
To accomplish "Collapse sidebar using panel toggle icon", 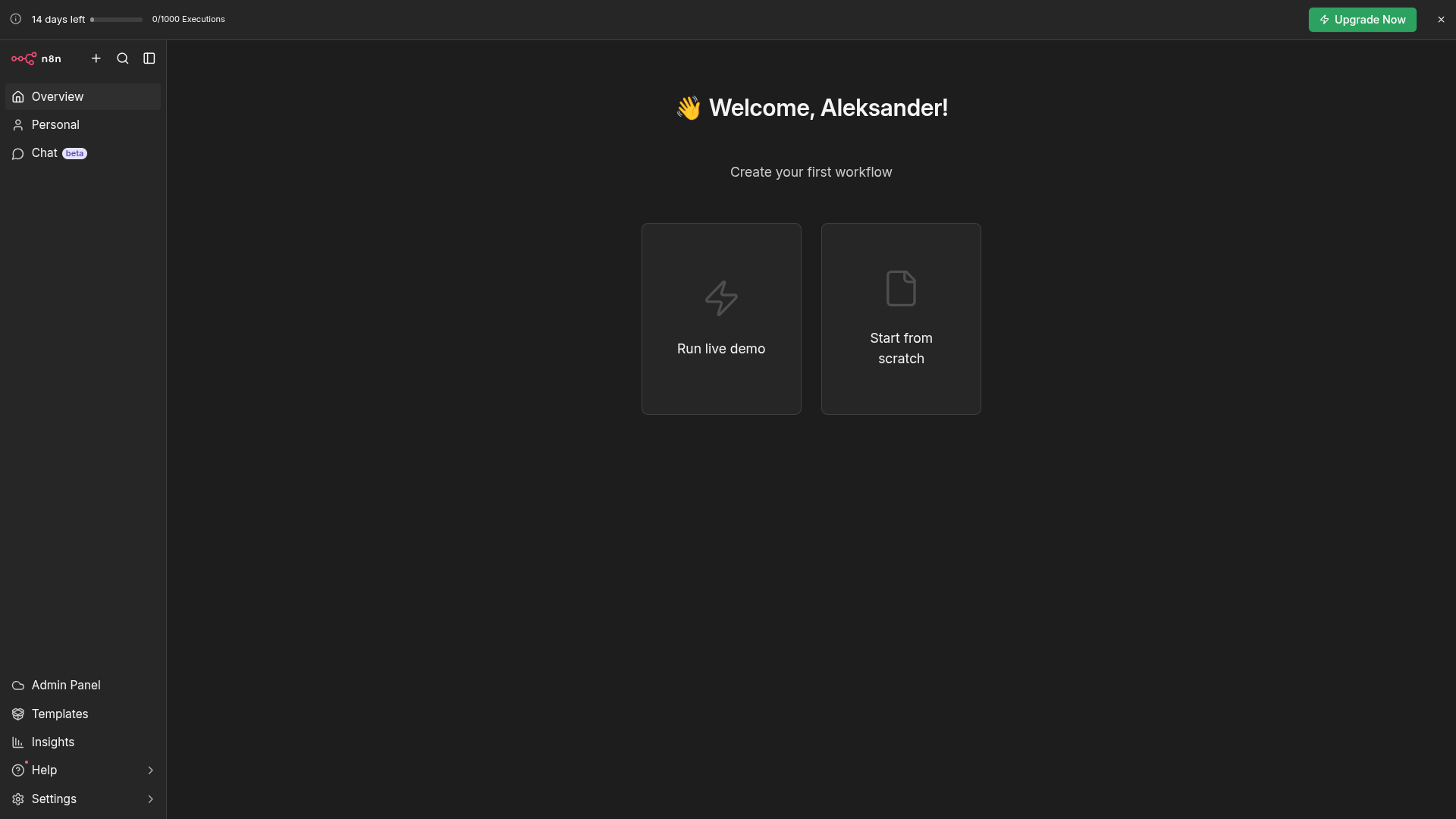I will 149,58.
